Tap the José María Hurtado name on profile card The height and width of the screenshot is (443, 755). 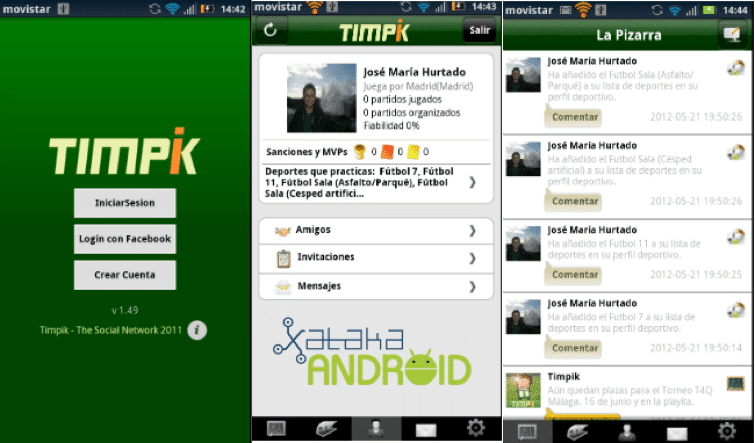point(415,72)
